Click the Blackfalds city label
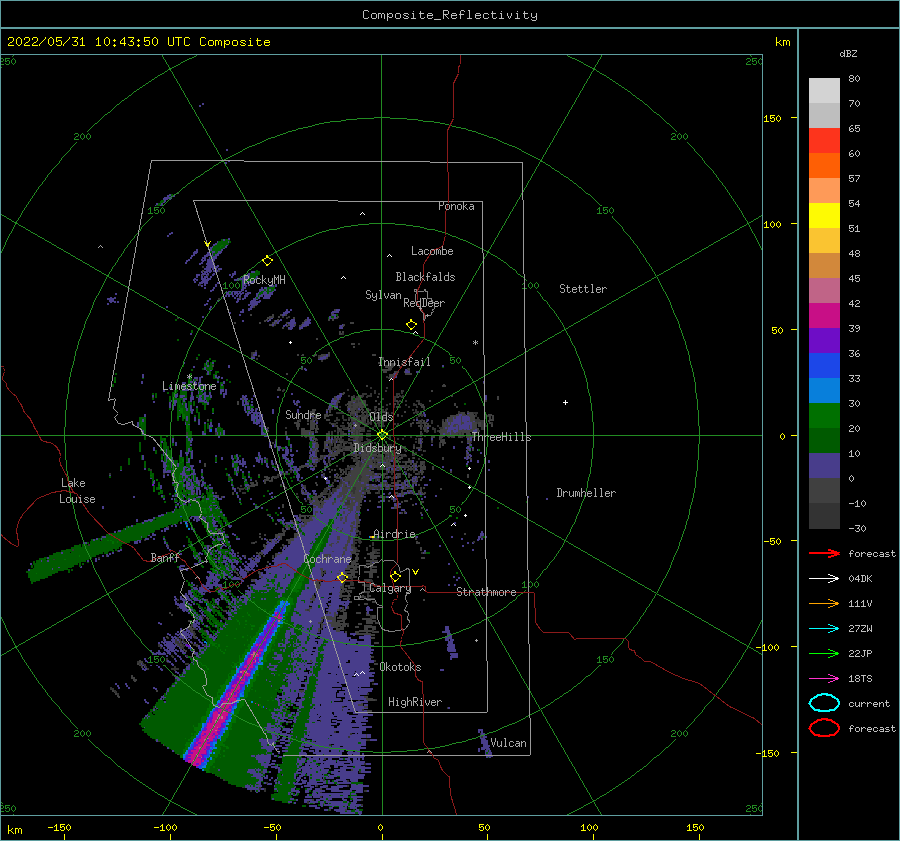This screenshot has width=900, height=841. (425, 277)
